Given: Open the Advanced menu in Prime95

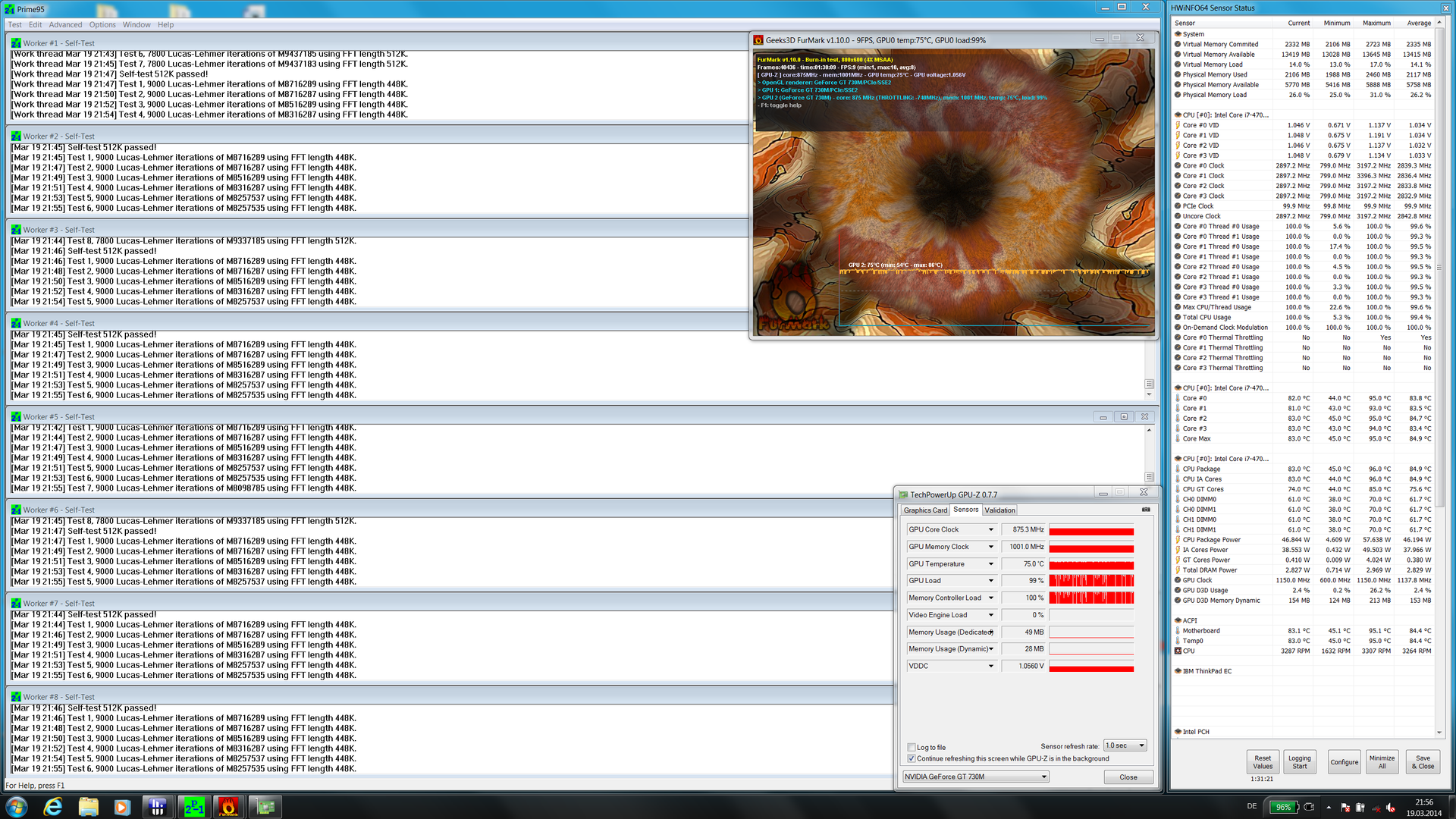Looking at the screenshot, I should (65, 25).
